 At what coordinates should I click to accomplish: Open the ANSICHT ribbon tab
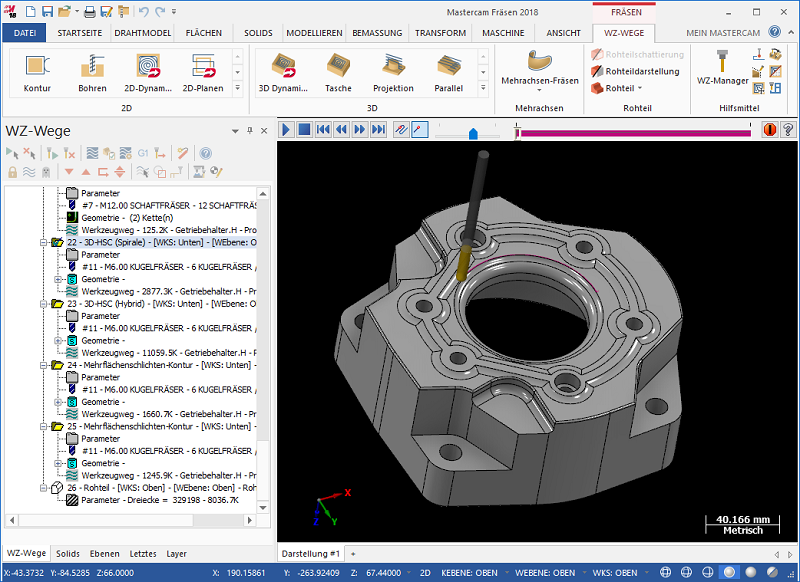(x=563, y=33)
